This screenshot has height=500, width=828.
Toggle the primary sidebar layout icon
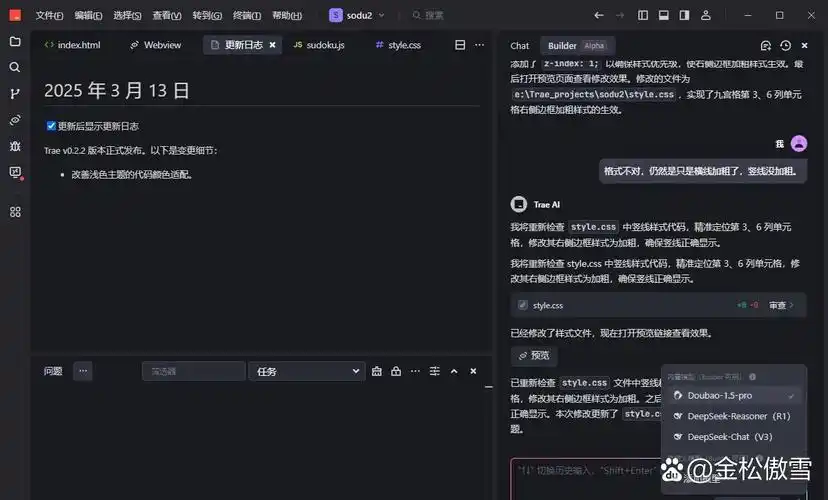click(643, 15)
